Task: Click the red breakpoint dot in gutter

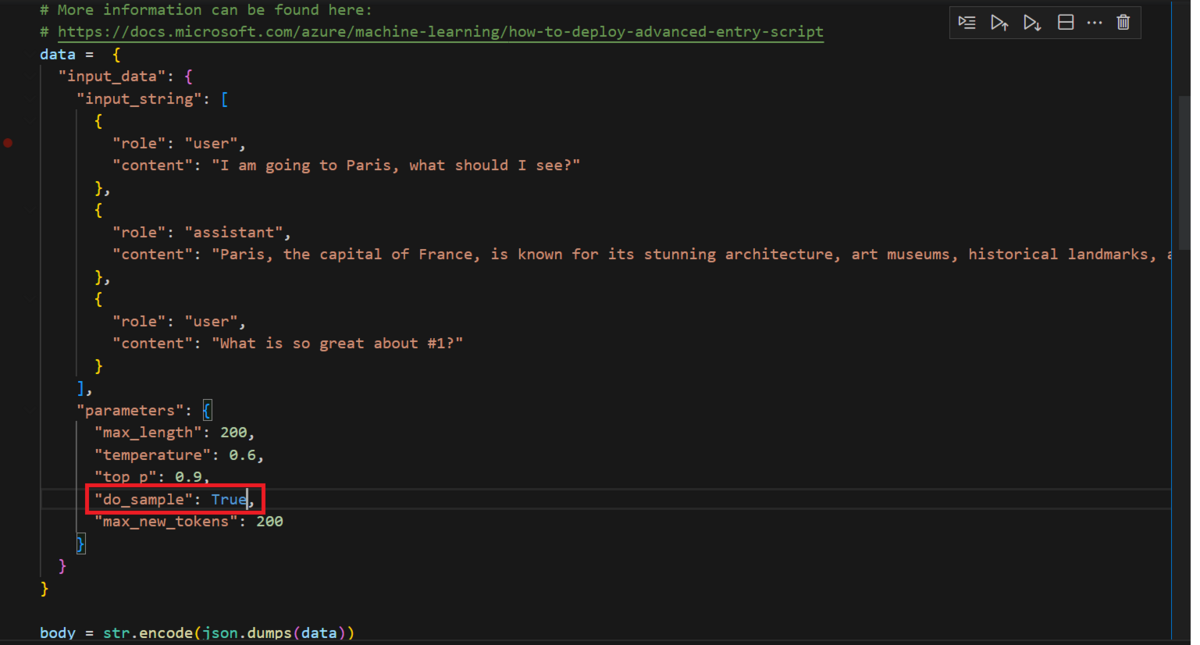Action: coord(8,143)
